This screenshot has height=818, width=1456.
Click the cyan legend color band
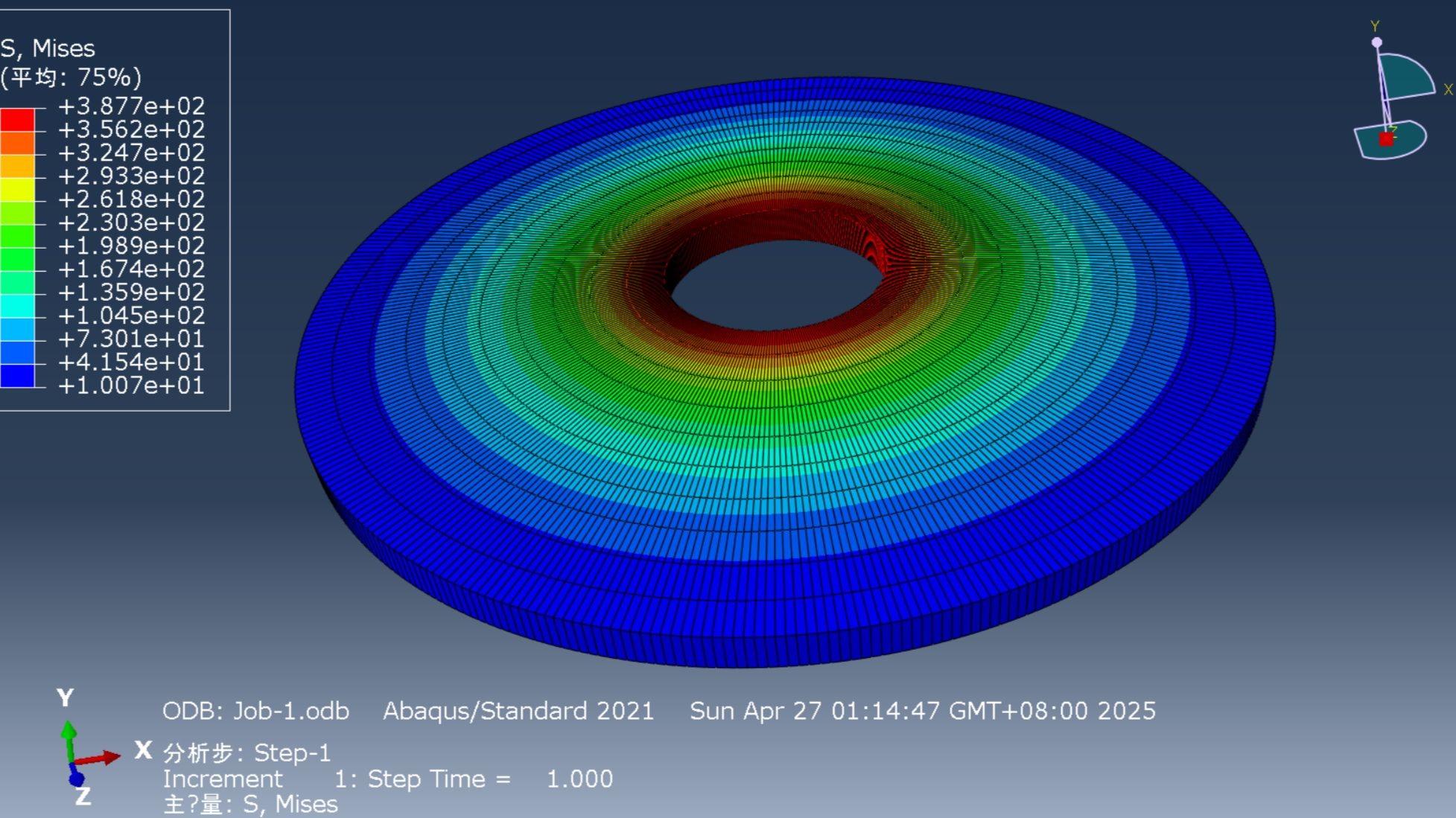click(x=17, y=305)
